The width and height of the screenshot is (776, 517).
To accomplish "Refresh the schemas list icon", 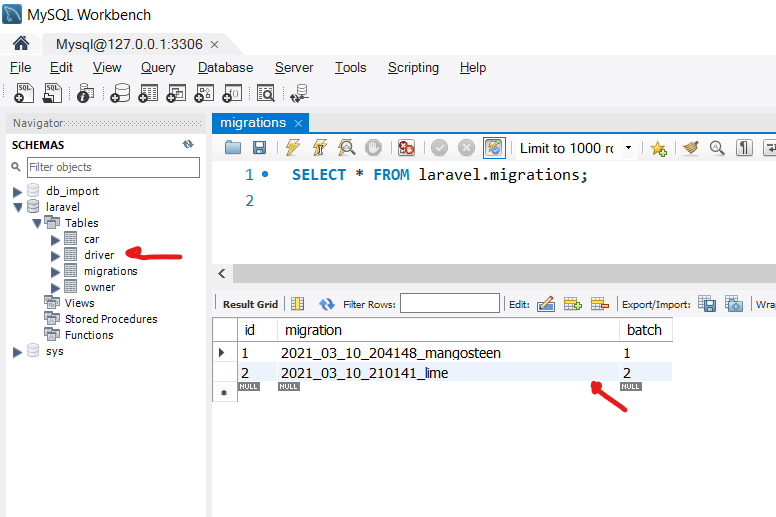I will (188, 144).
